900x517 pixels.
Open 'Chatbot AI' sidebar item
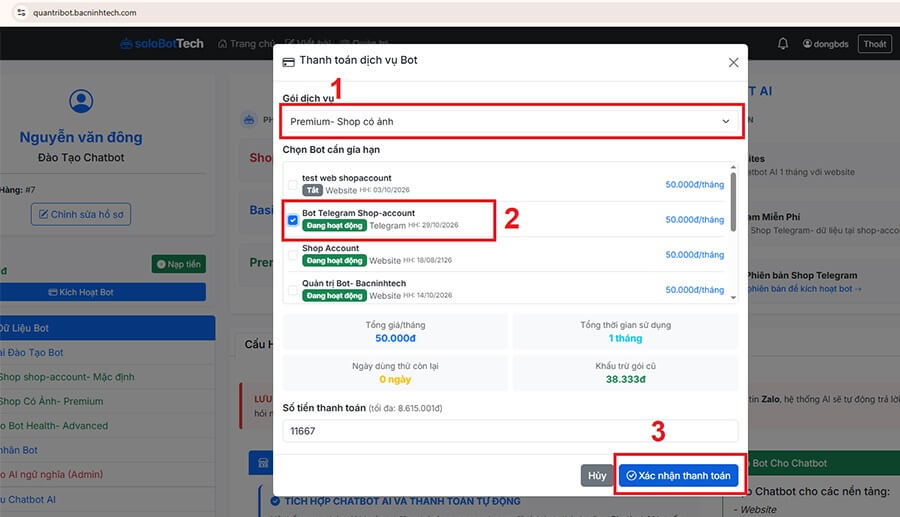point(107,499)
